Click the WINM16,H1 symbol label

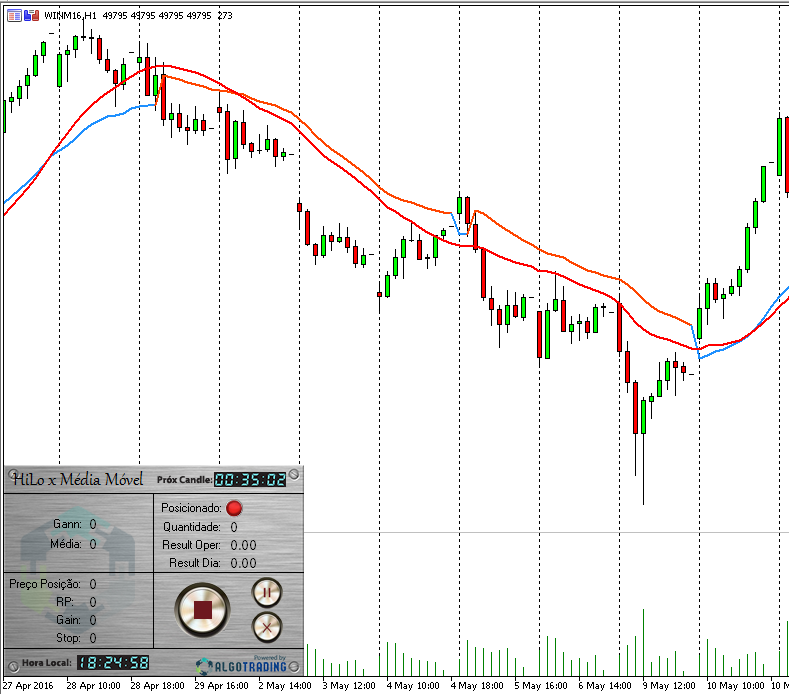point(70,16)
